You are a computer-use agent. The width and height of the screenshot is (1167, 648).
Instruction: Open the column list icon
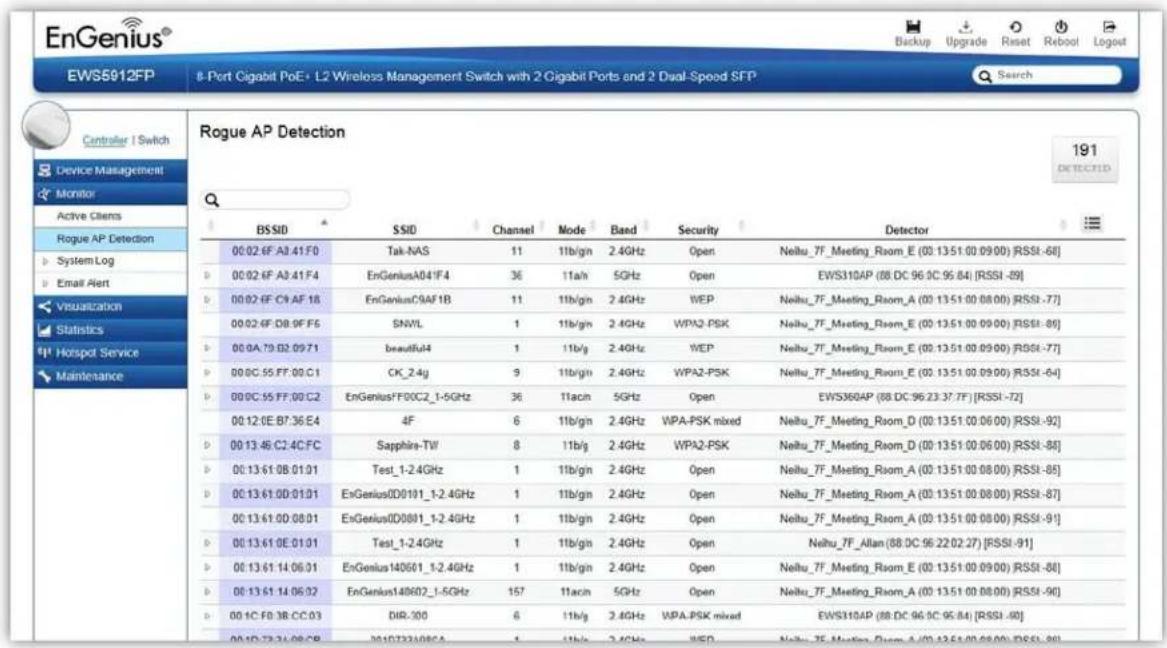click(x=1092, y=223)
